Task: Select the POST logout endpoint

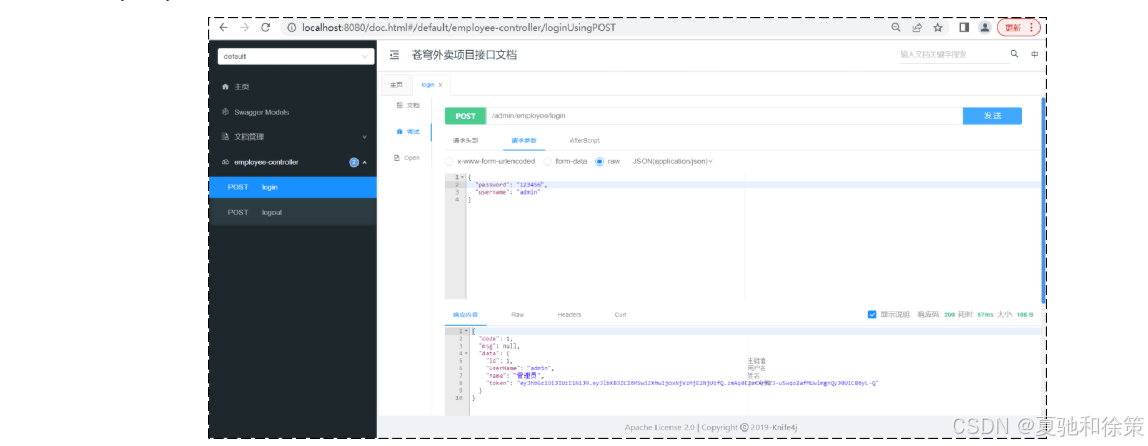Action: (293, 212)
